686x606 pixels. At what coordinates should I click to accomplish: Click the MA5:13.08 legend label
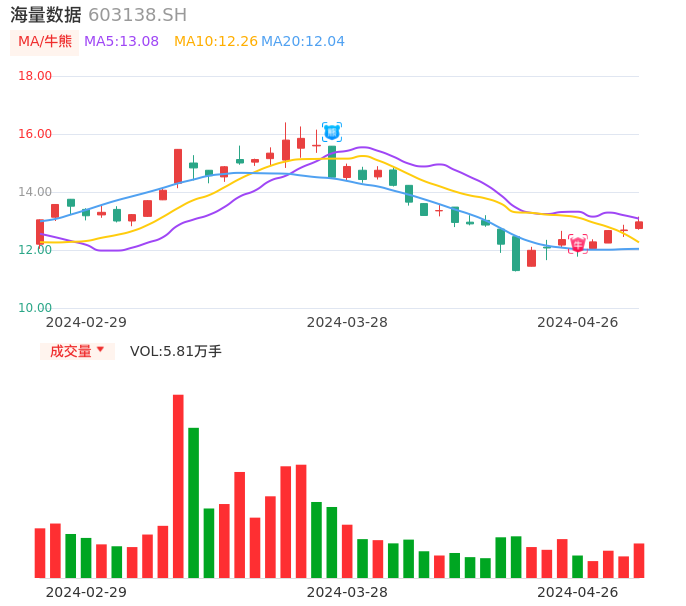point(121,42)
